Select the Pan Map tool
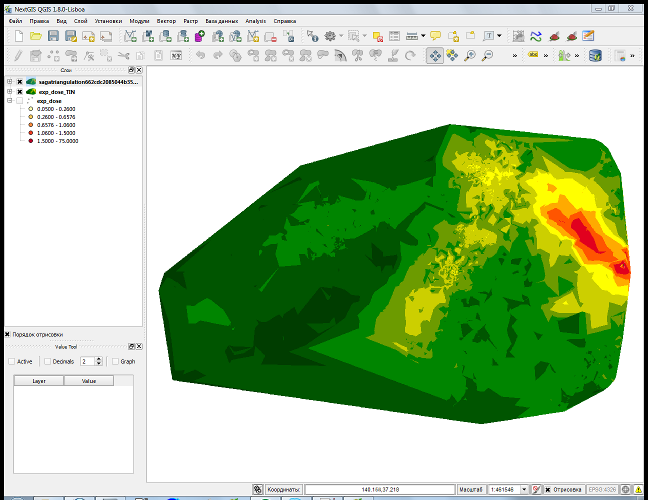The width and height of the screenshot is (648, 500). [x=435, y=55]
